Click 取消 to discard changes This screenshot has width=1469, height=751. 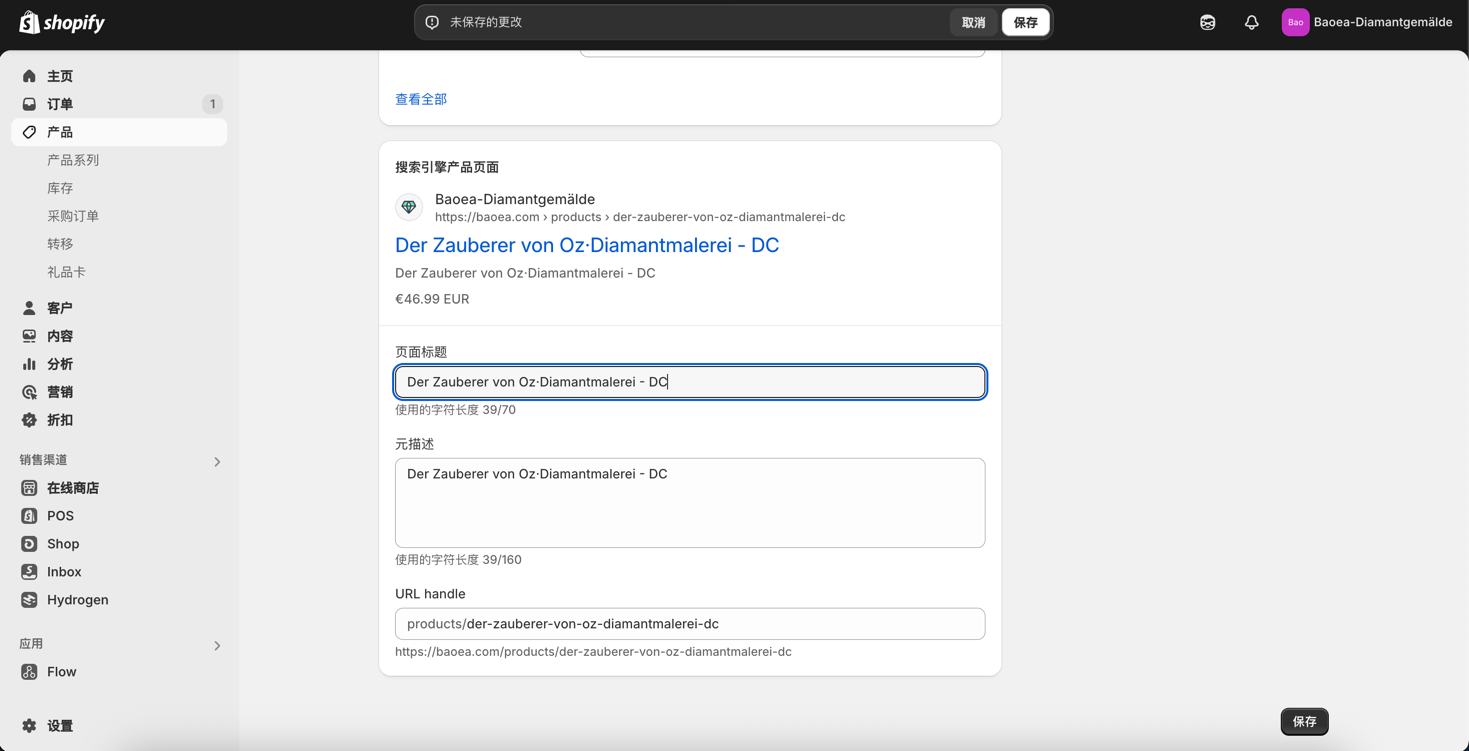[x=973, y=22]
